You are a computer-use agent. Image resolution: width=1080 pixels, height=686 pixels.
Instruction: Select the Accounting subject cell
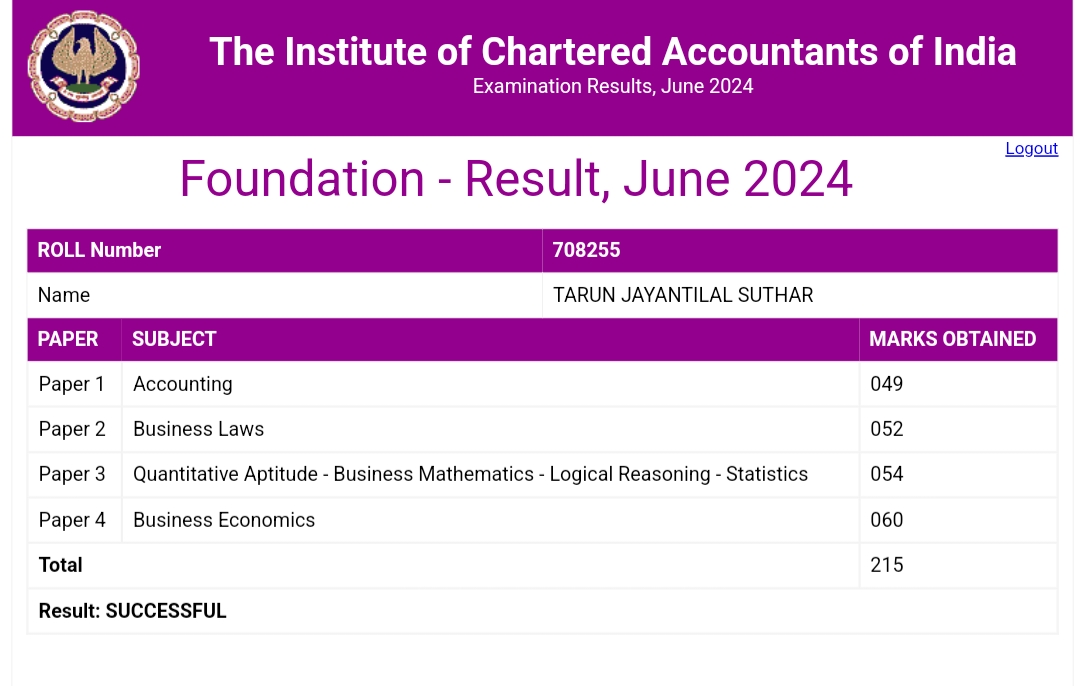pos(183,384)
